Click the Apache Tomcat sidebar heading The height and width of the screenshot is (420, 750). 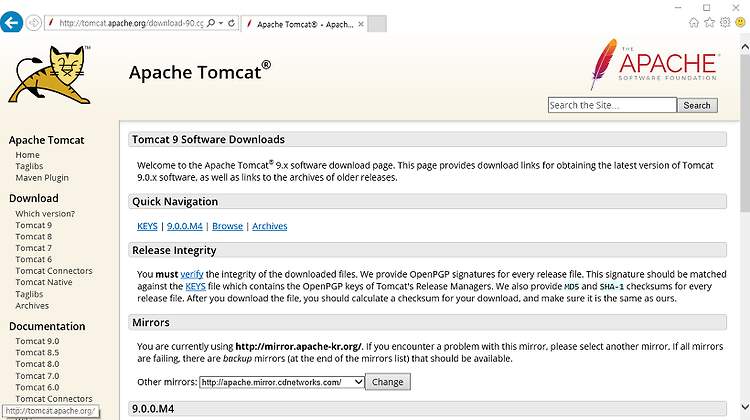[46, 140]
